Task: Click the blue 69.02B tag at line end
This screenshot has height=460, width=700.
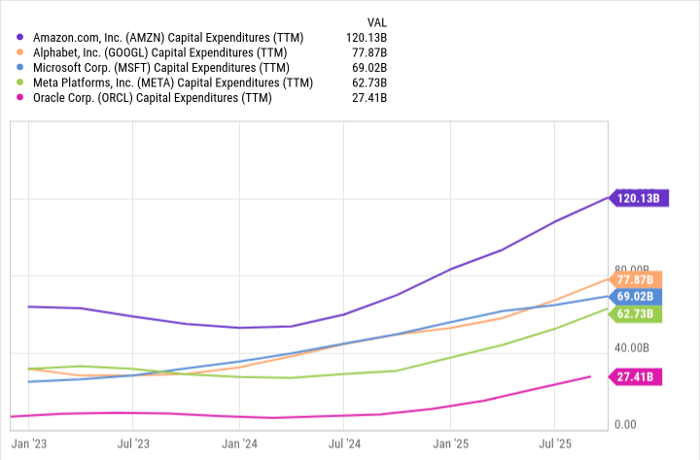Action: point(636,297)
